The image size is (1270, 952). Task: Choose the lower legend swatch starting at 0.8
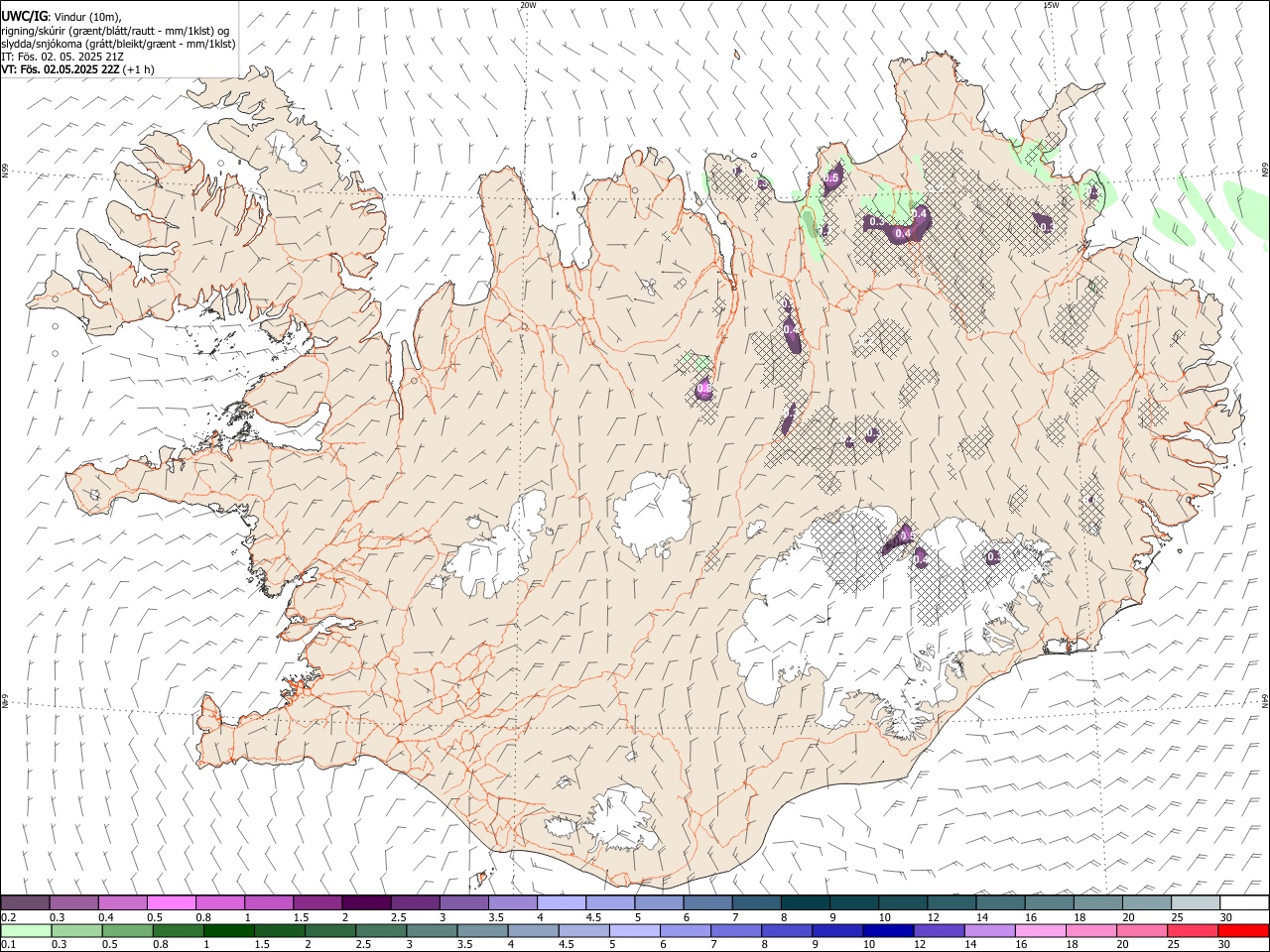[x=179, y=930]
